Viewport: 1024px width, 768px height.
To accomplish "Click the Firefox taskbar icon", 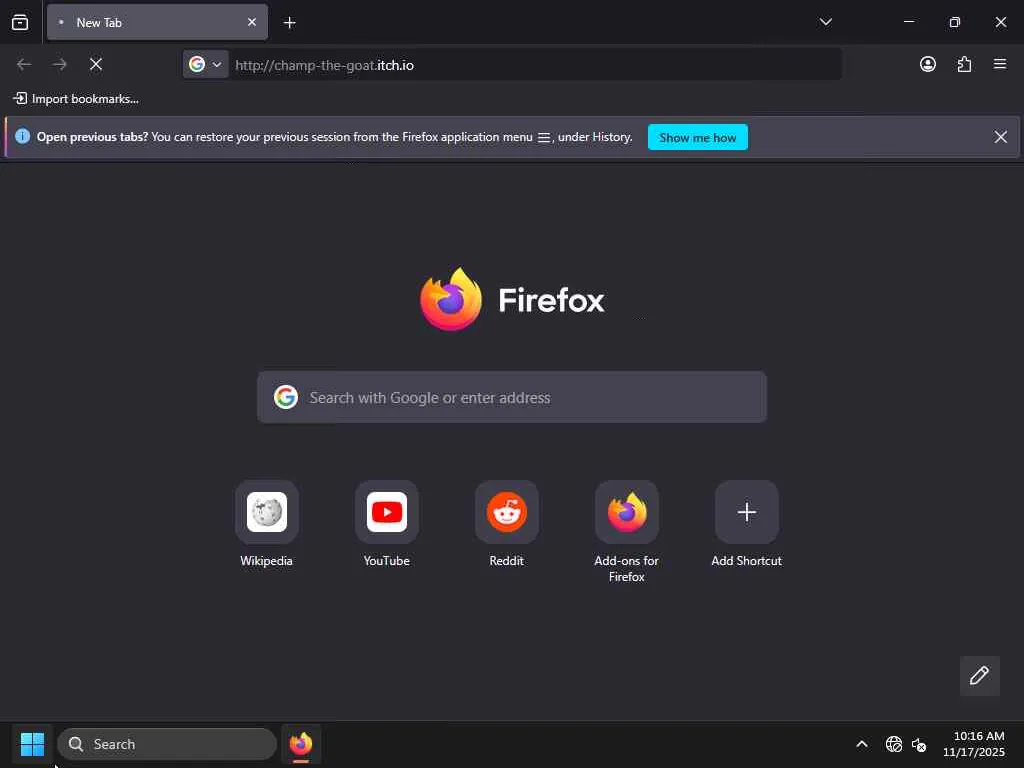I will tap(301, 744).
